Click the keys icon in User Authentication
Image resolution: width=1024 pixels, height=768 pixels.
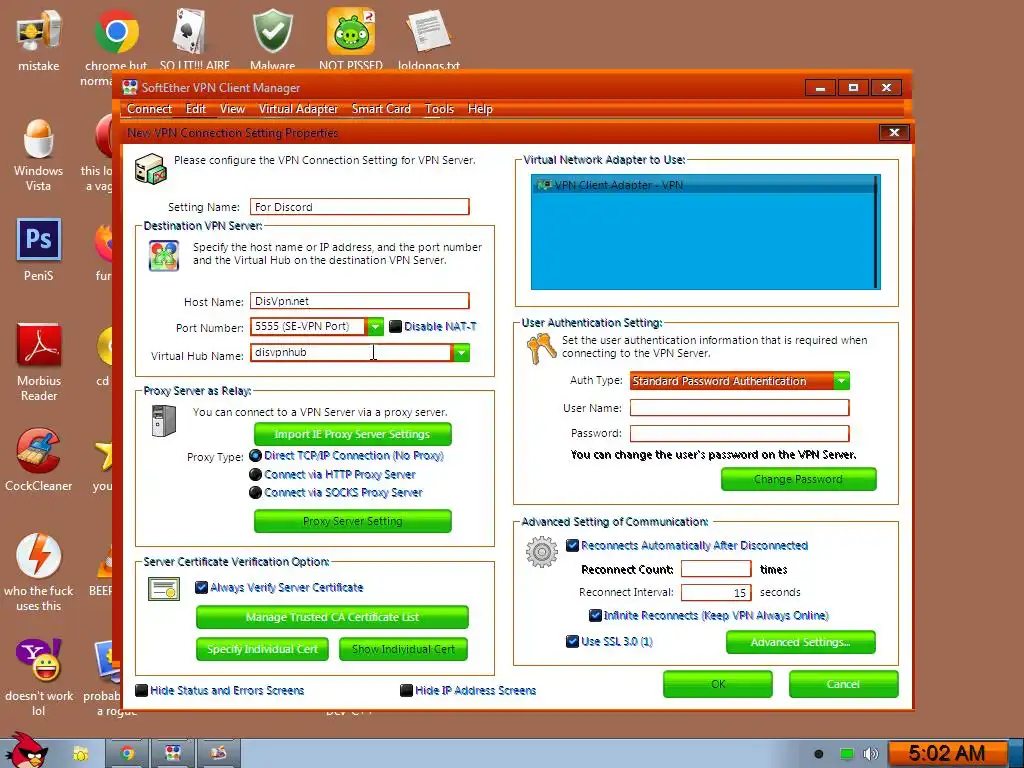[541, 349]
